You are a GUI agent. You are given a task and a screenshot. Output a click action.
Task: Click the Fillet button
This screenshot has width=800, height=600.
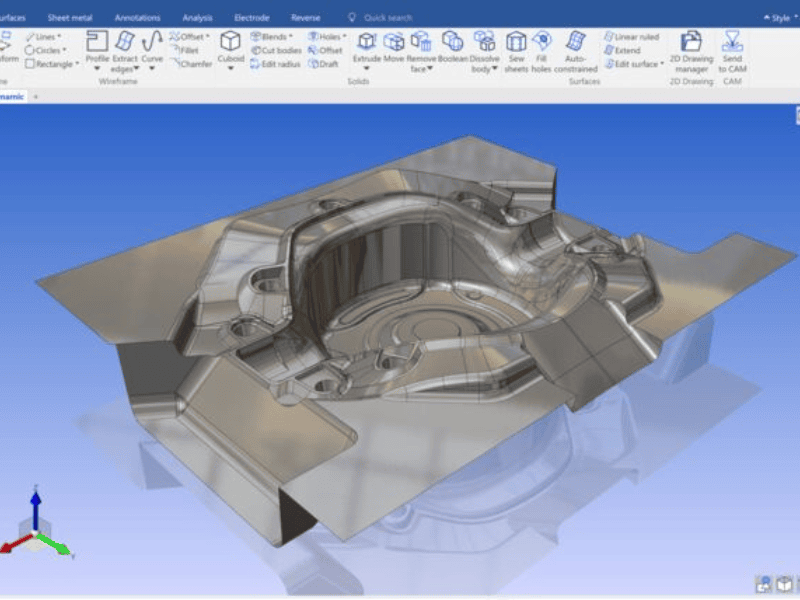(x=190, y=50)
